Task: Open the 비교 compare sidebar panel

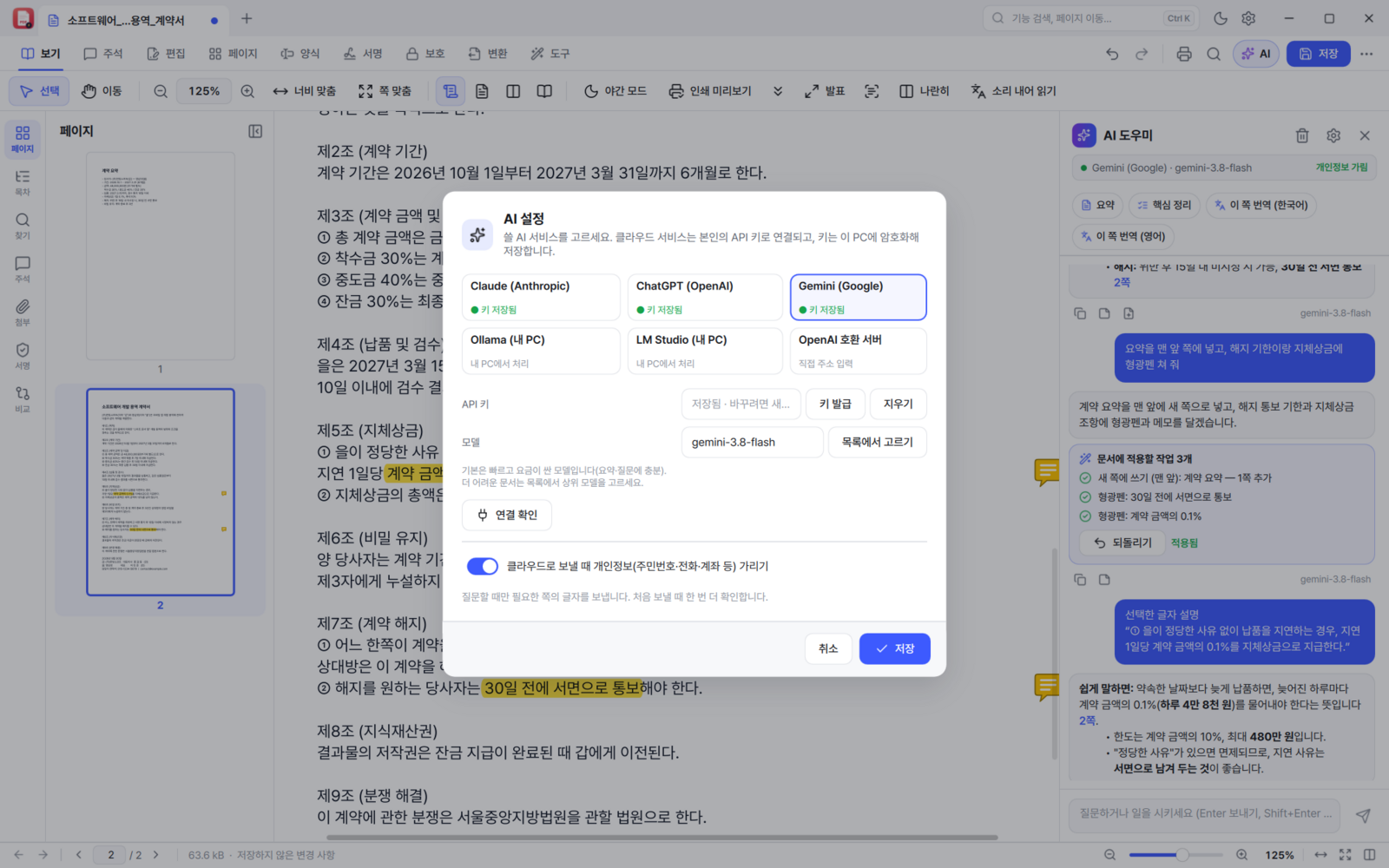Action: click(x=23, y=399)
